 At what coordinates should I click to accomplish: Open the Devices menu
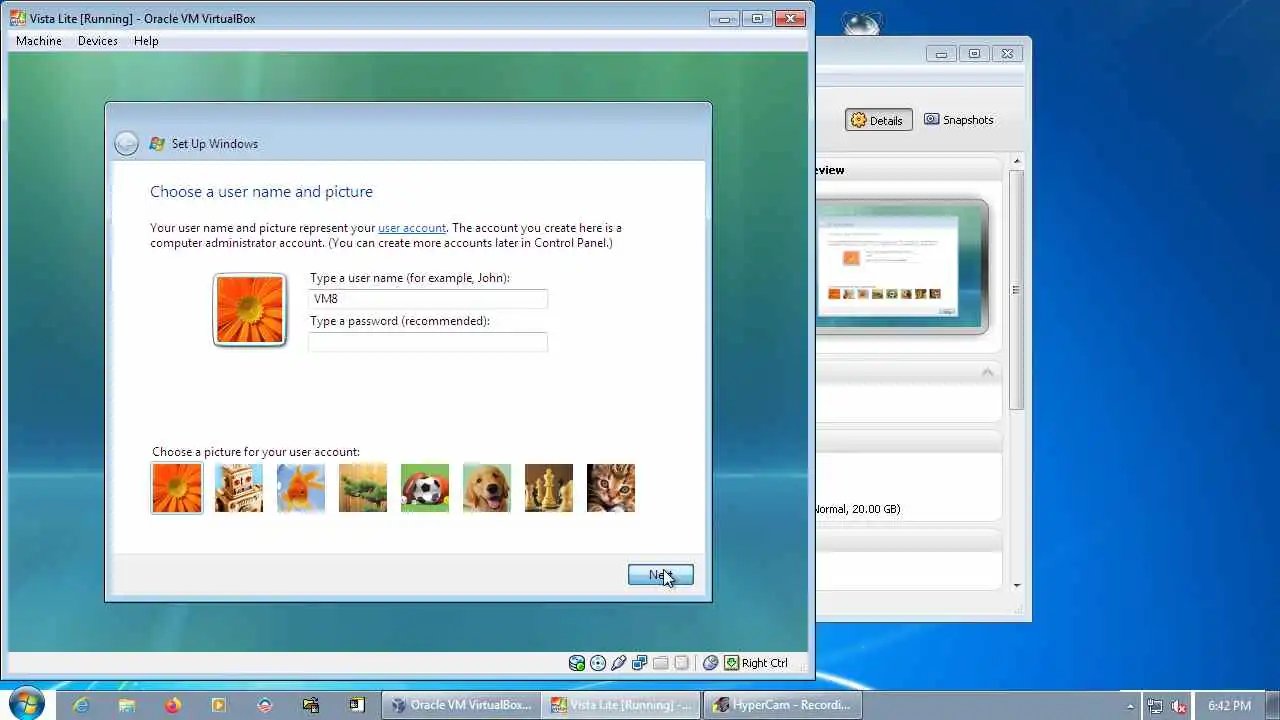click(x=98, y=41)
